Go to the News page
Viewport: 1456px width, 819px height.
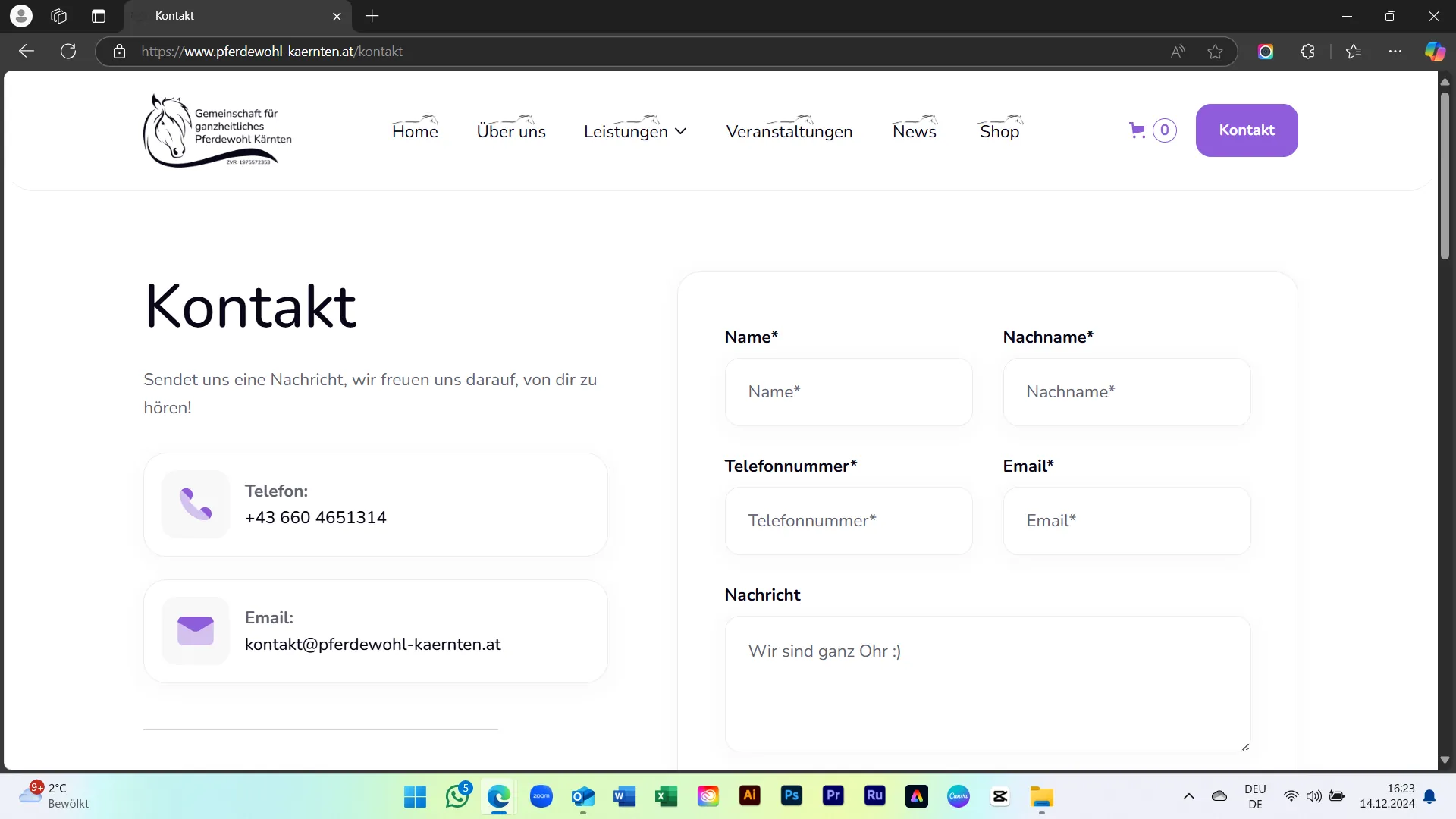915,131
